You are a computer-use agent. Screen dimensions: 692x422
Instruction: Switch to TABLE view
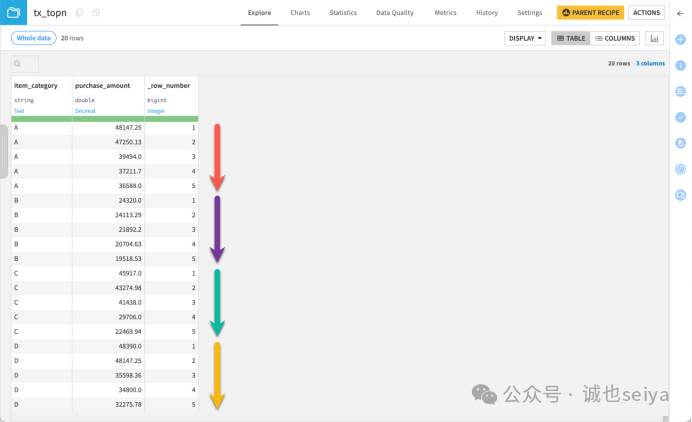[571, 38]
